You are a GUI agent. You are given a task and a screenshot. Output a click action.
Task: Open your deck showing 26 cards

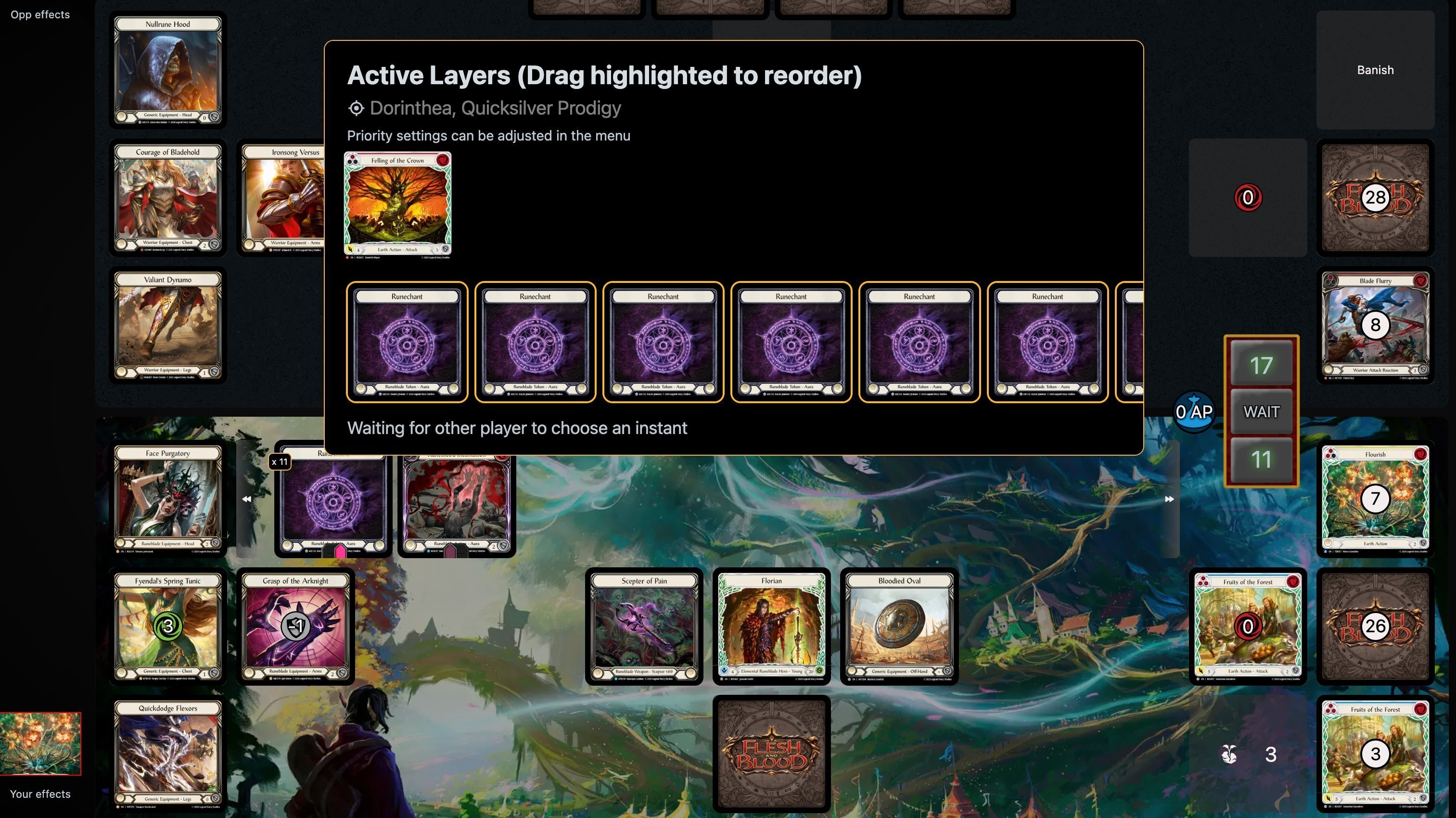(1375, 626)
